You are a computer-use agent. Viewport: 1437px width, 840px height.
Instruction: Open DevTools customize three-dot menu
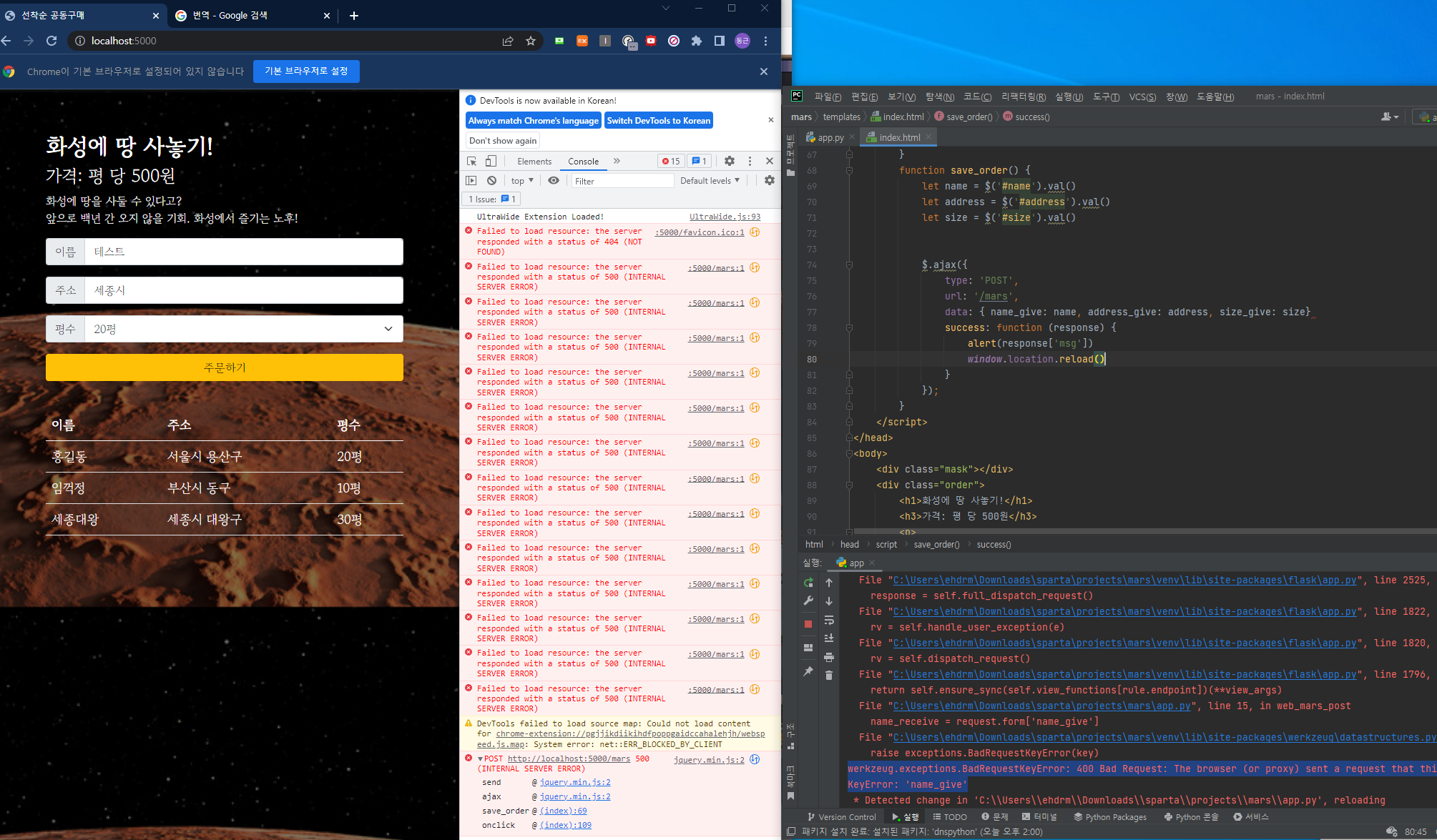[750, 161]
